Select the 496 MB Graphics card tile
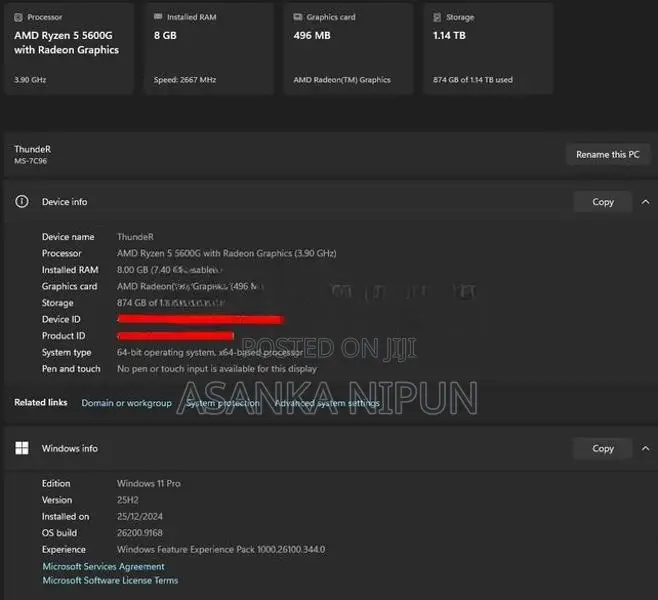 [348, 48]
